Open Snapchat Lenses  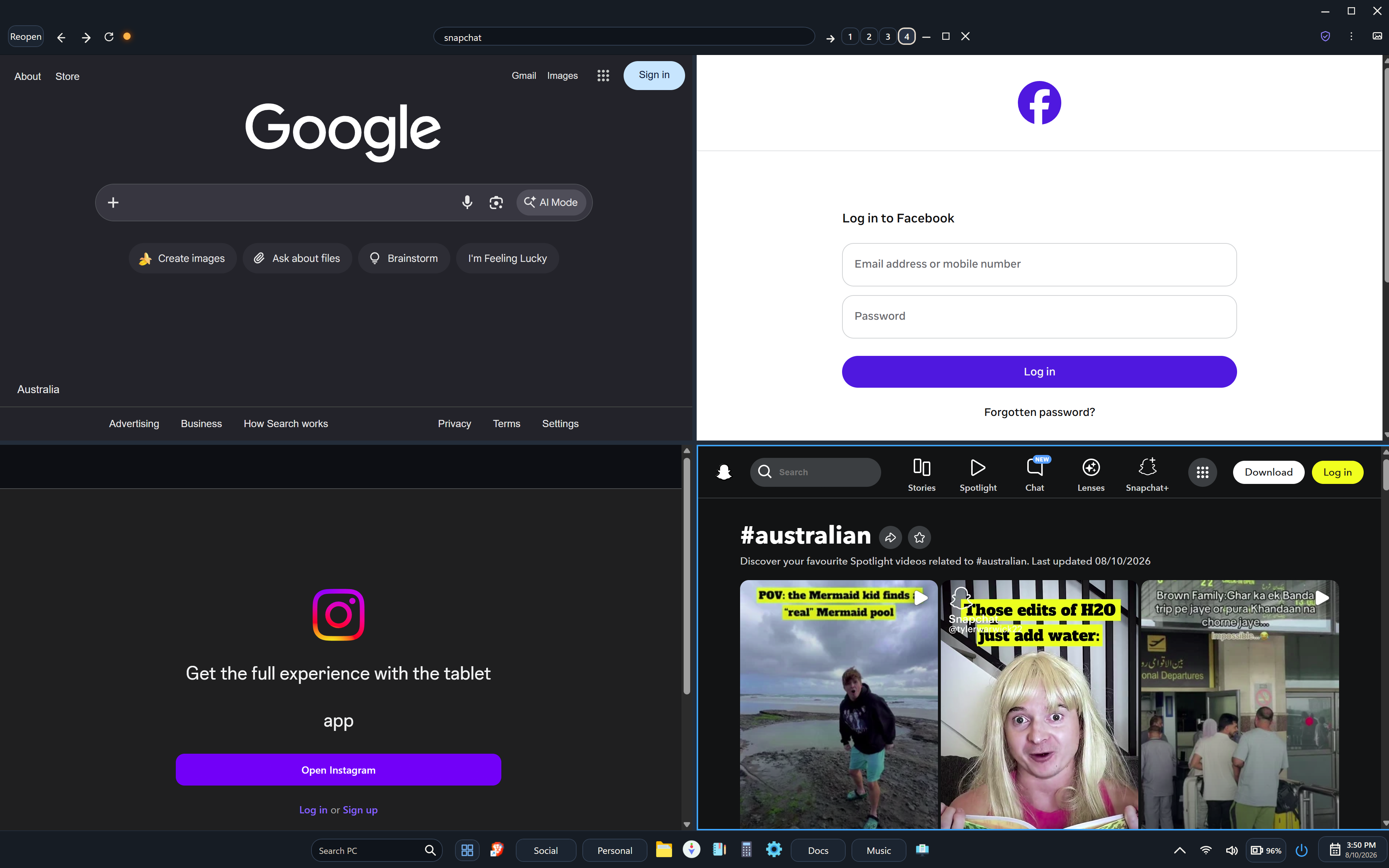pyautogui.click(x=1091, y=475)
